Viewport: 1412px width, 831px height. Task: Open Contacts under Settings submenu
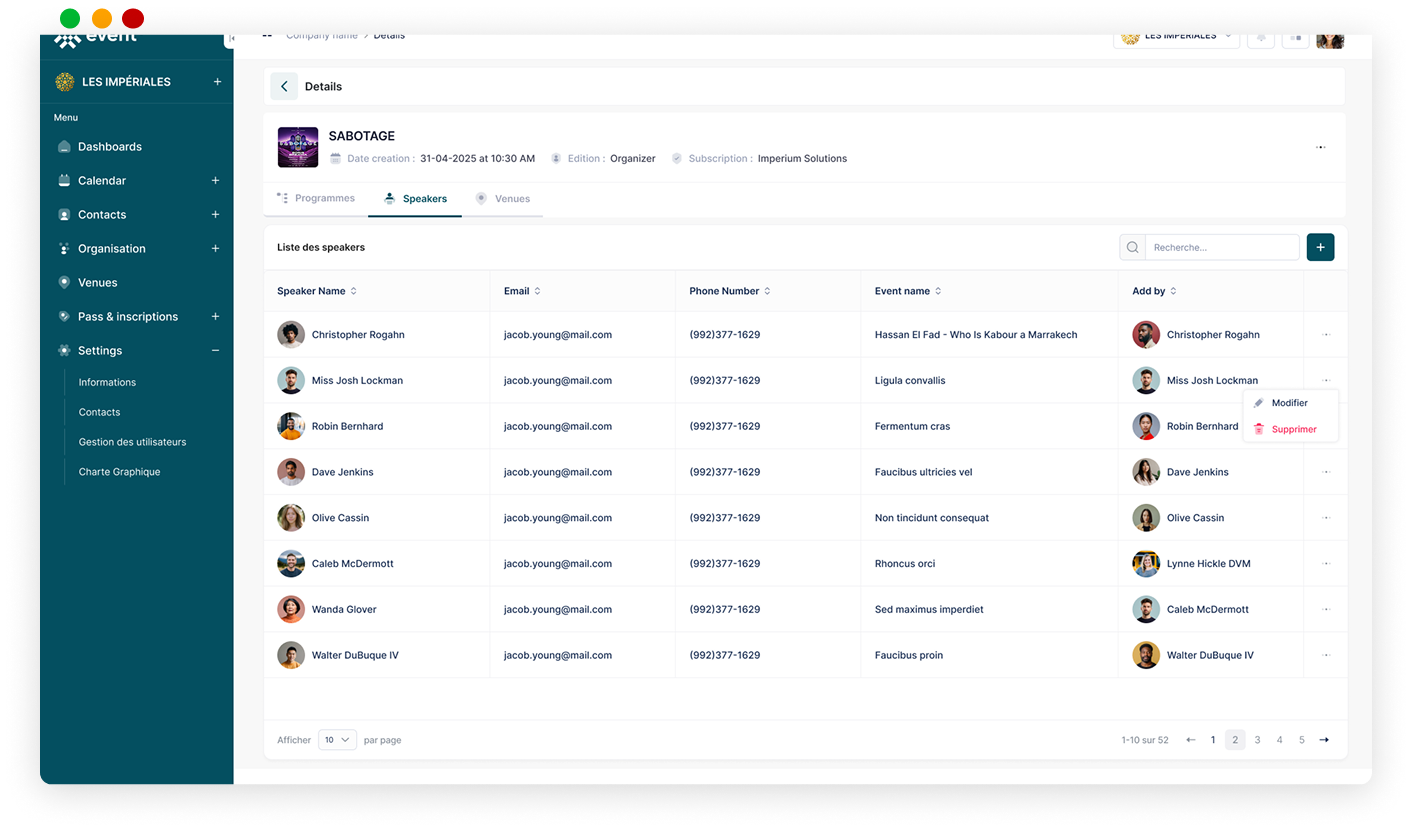[x=99, y=413]
